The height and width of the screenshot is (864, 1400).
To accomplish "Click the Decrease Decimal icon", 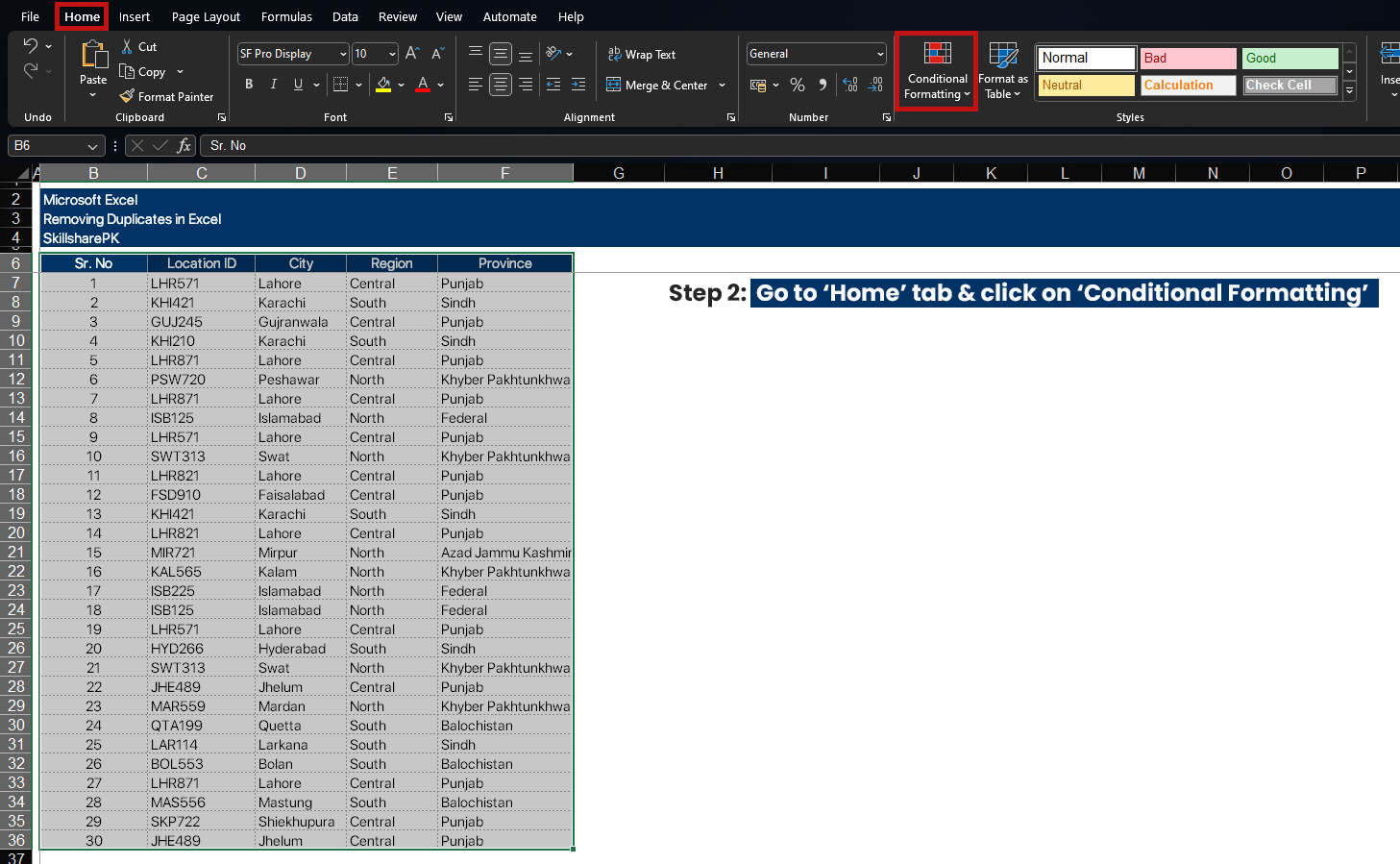I will [x=875, y=85].
